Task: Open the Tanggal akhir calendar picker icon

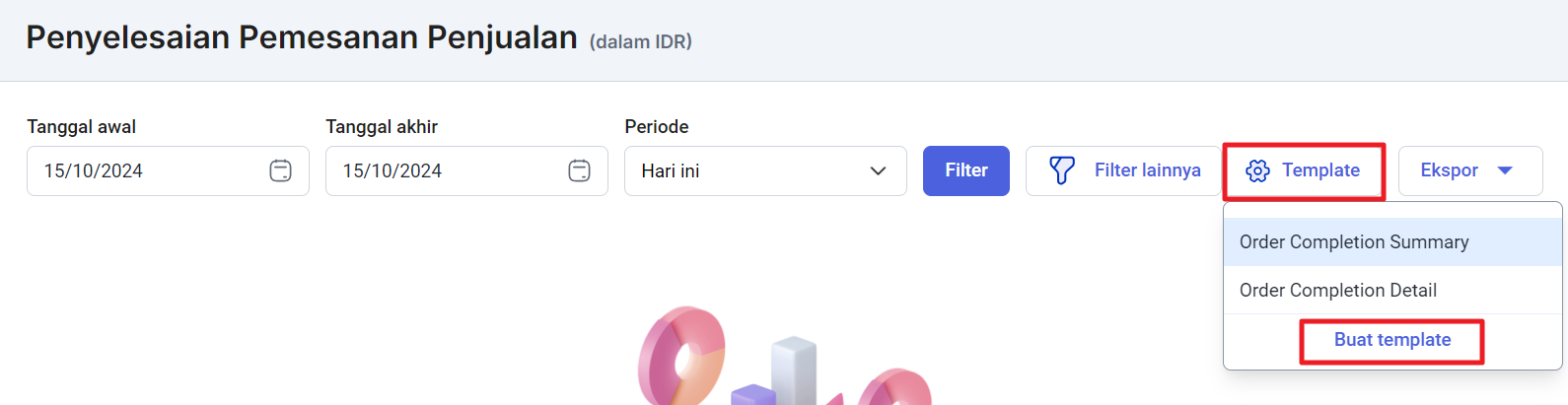Action: click(579, 170)
